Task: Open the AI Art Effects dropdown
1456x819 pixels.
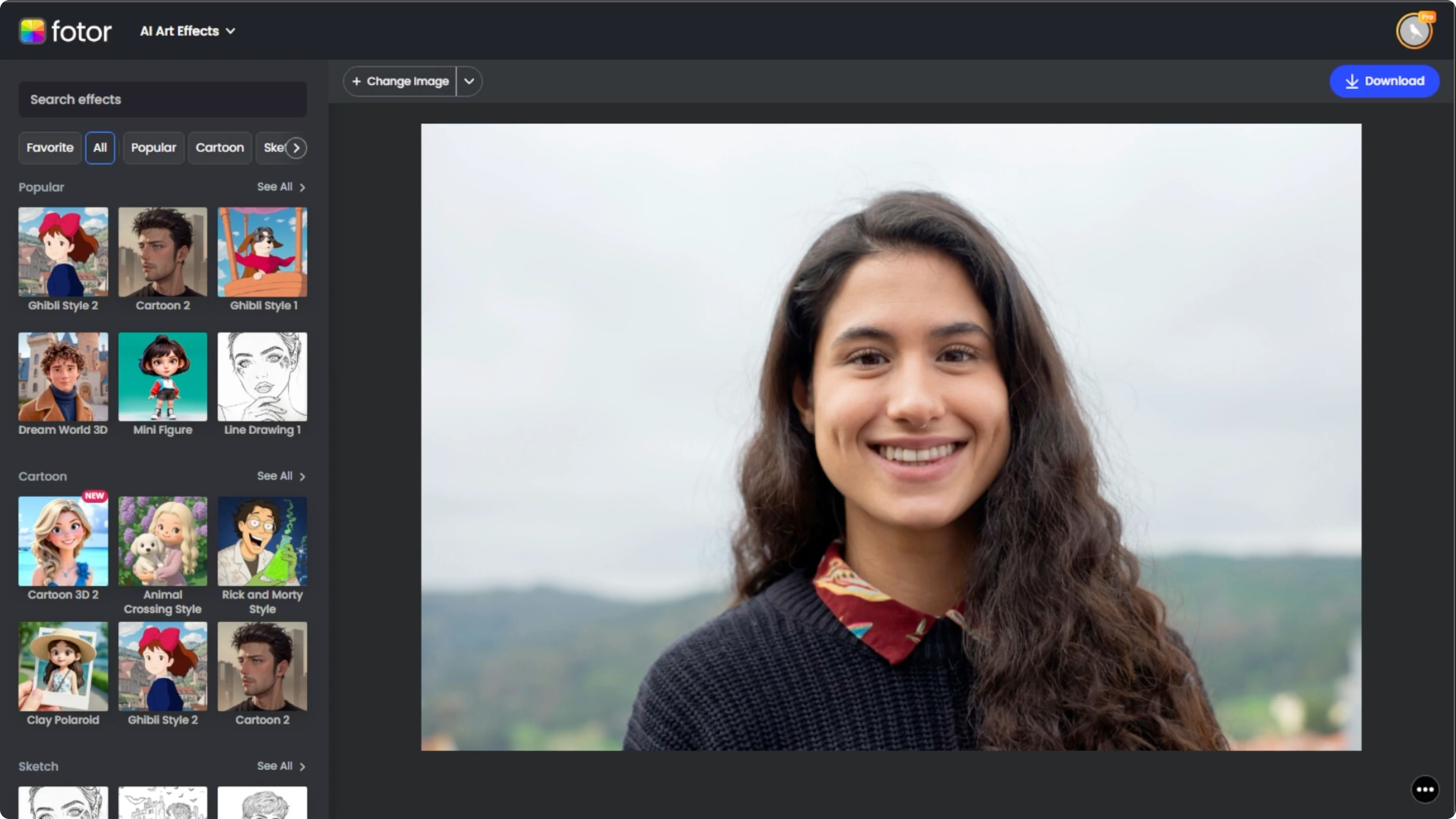Action: click(188, 31)
